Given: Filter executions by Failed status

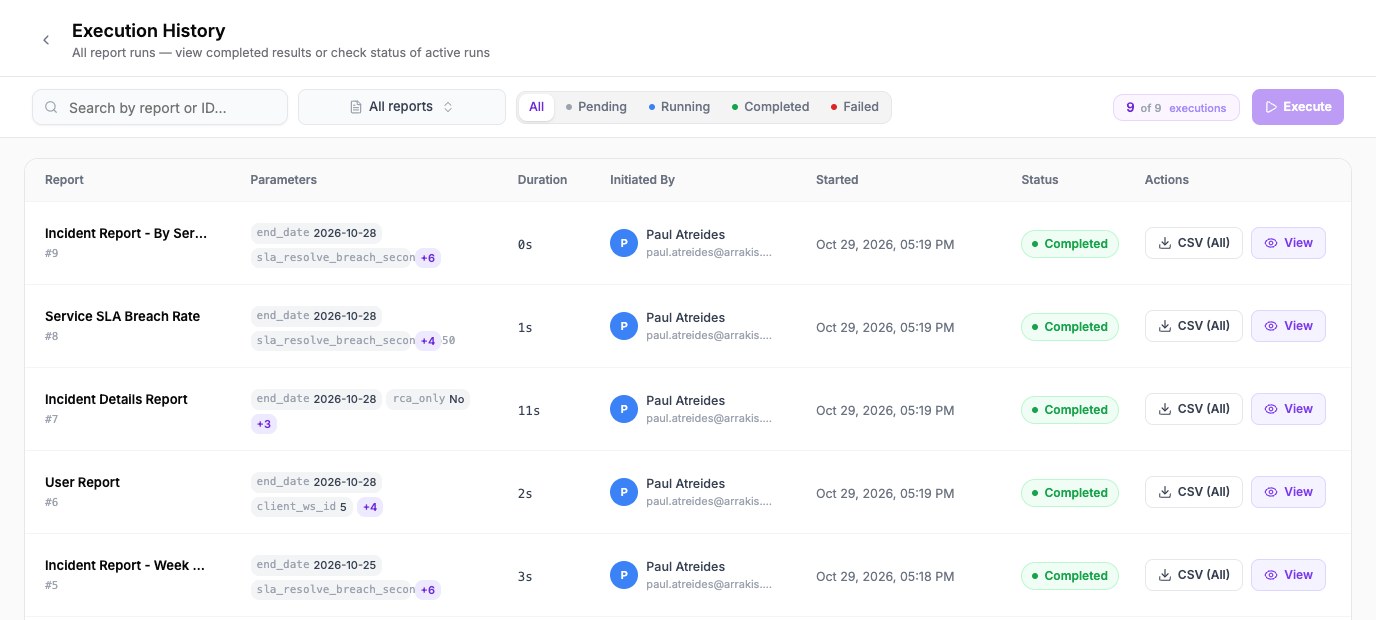Looking at the screenshot, I should pos(855,107).
